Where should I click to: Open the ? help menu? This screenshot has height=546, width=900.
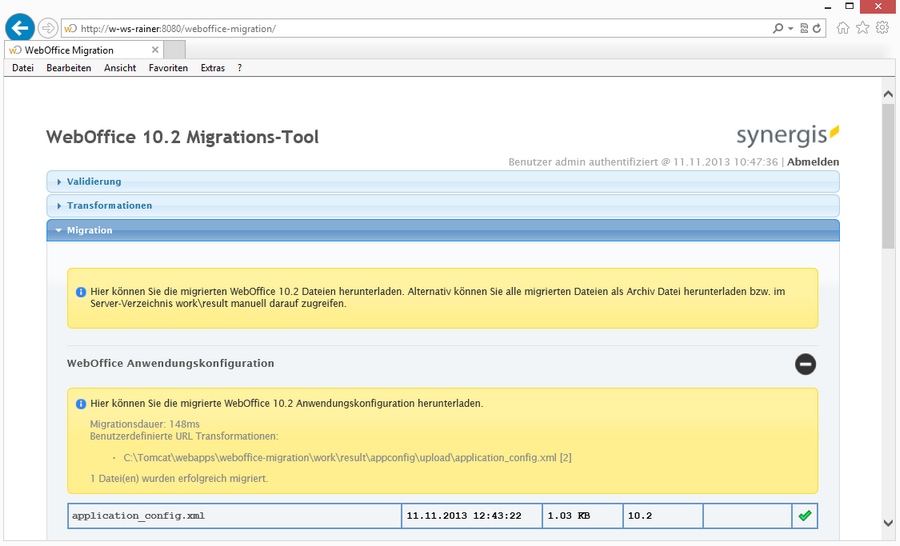239,68
